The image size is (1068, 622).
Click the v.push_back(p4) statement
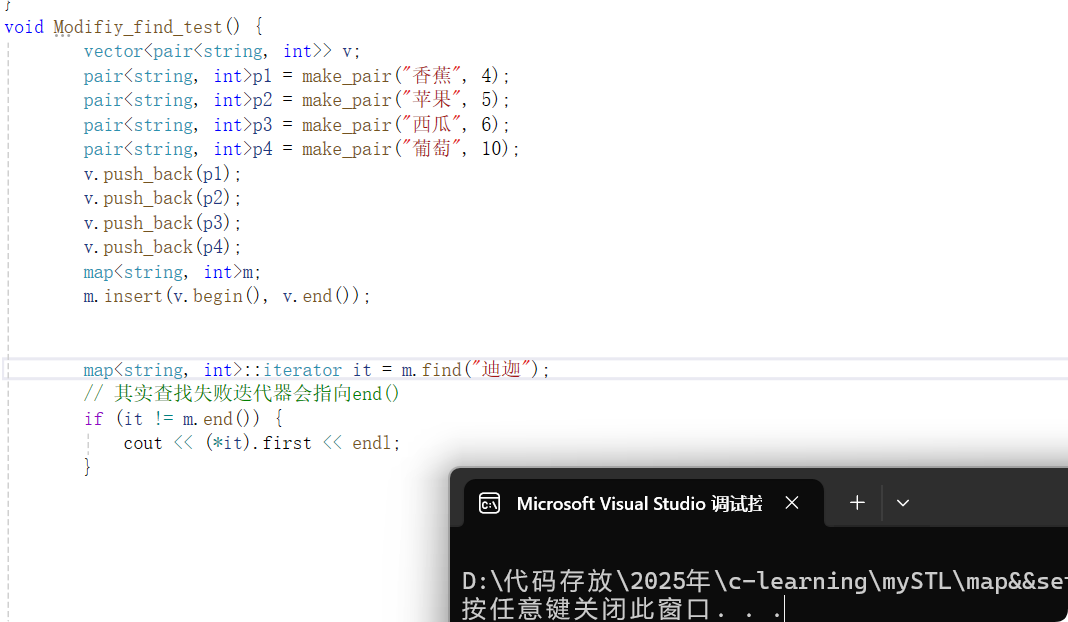tap(162, 247)
